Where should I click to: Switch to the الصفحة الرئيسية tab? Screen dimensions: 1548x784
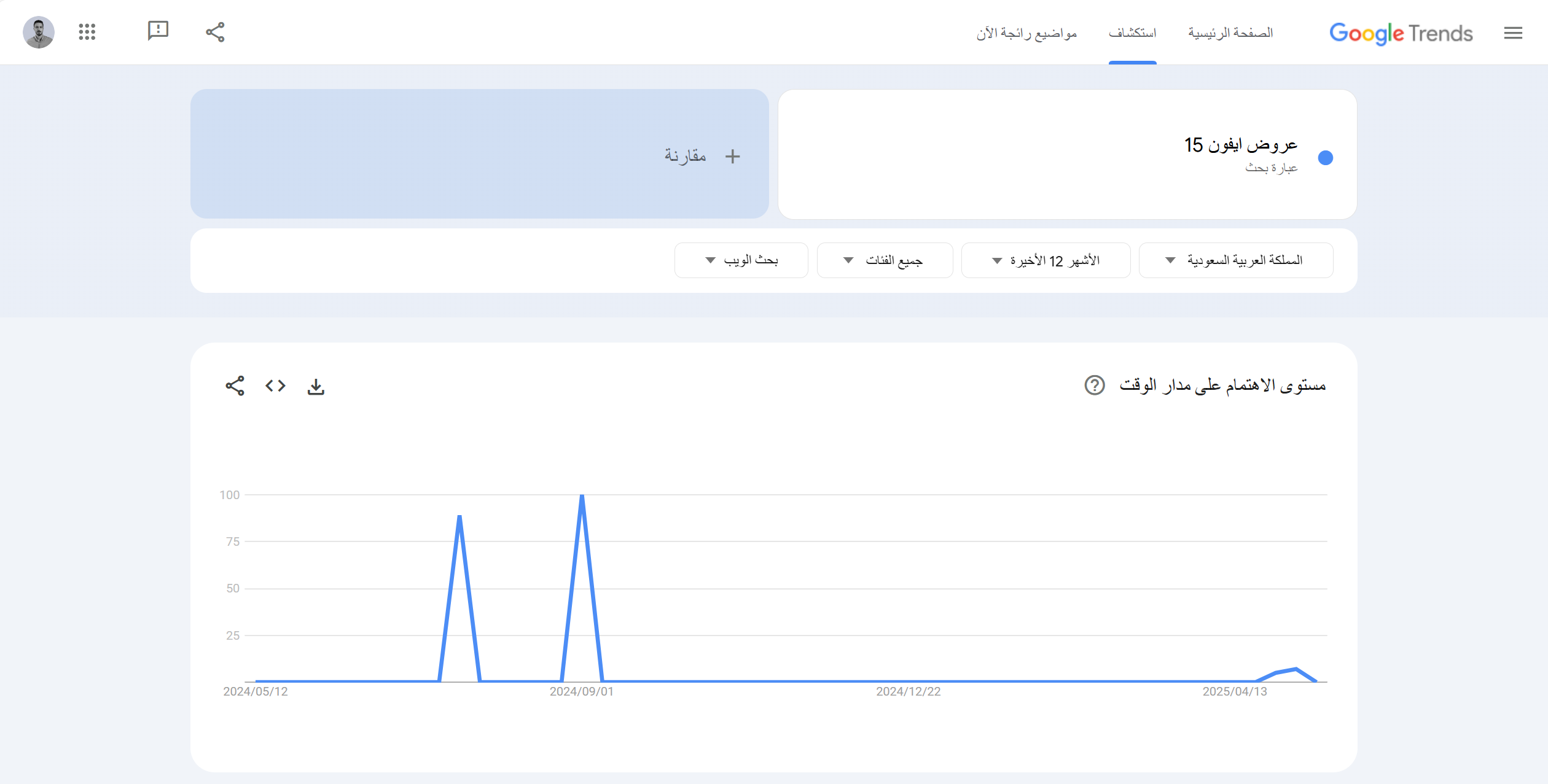(x=1230, y=33)
